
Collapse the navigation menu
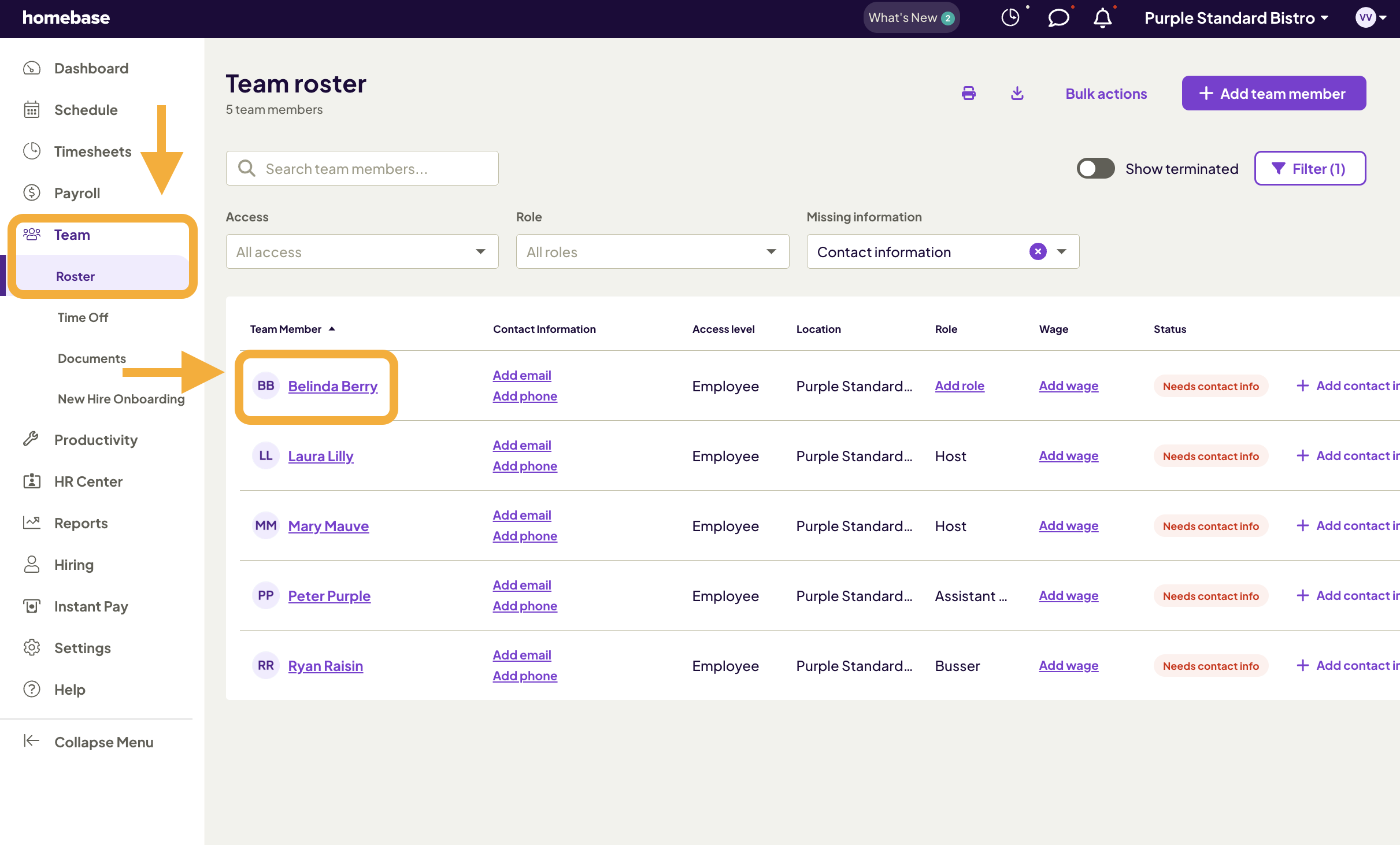click(103, 742)
